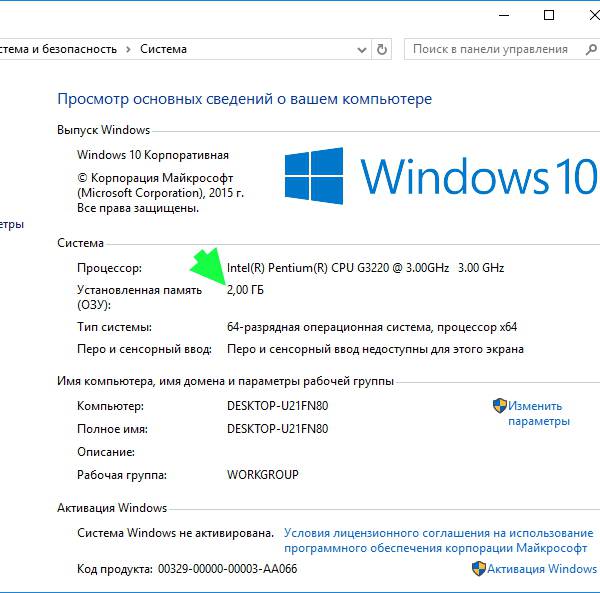Click the 'Рабочая группа:' label
Image resolution: width=600 pixels, height=593 pixels.
coord(122,475)
